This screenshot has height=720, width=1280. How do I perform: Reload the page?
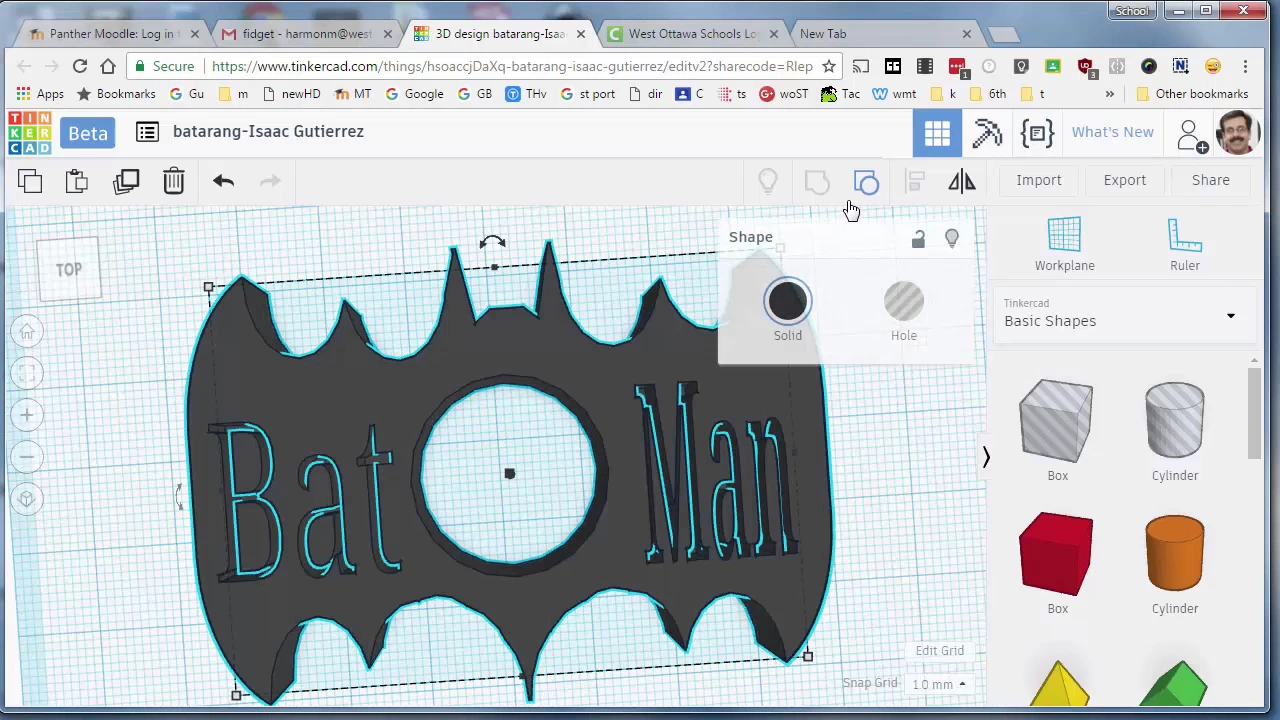(x=80, y=66)
